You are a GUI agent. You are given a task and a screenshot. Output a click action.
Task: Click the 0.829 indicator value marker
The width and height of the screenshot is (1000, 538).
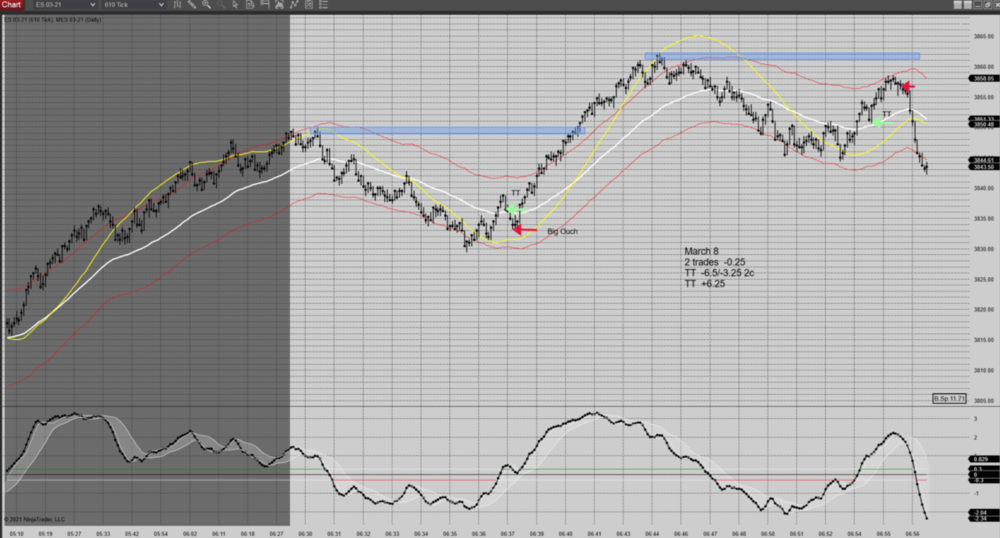pyautogui.click(x=951, y=459)
